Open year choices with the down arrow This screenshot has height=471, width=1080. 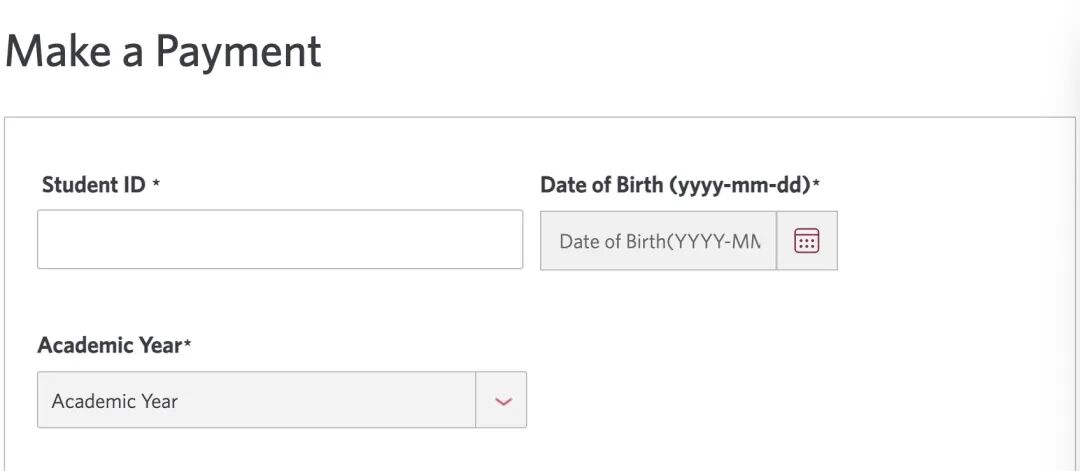pyautogui.click(x=503, y=401)
